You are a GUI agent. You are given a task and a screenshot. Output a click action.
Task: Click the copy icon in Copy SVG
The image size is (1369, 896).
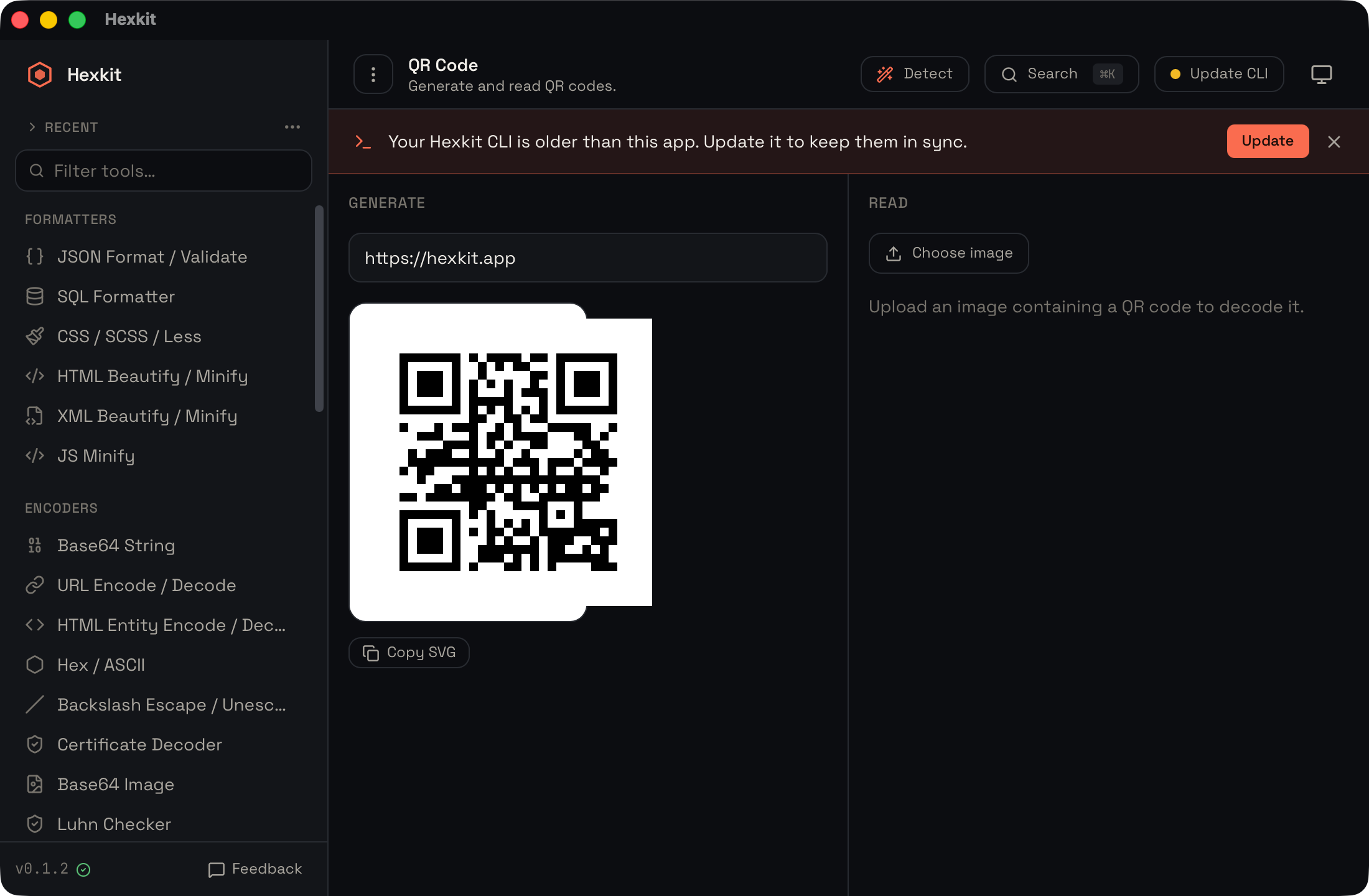tap(371, 653)
